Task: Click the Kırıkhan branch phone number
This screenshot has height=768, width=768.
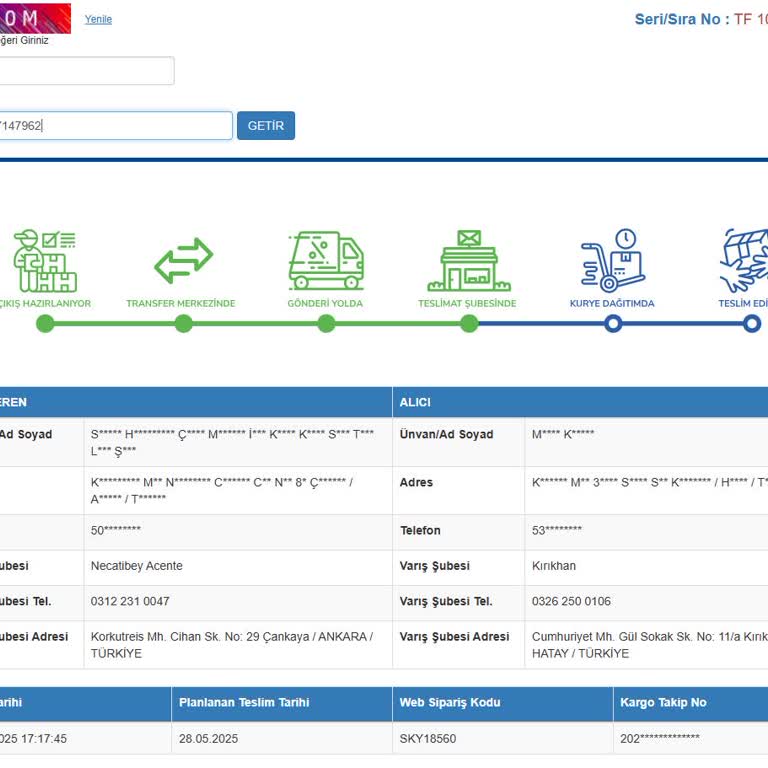Action: [571, 601]
